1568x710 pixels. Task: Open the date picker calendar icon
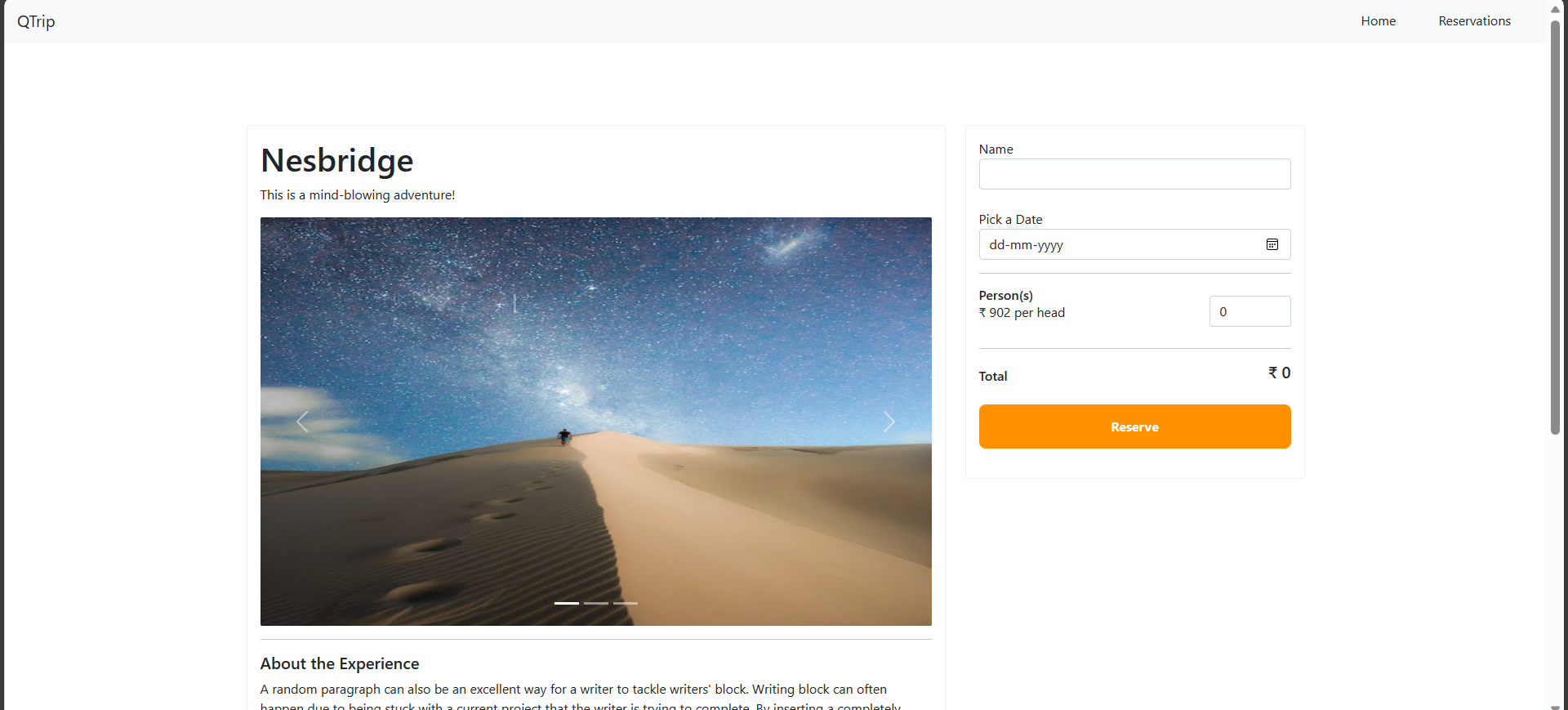pyautogui.click(x=1272, y=244)
